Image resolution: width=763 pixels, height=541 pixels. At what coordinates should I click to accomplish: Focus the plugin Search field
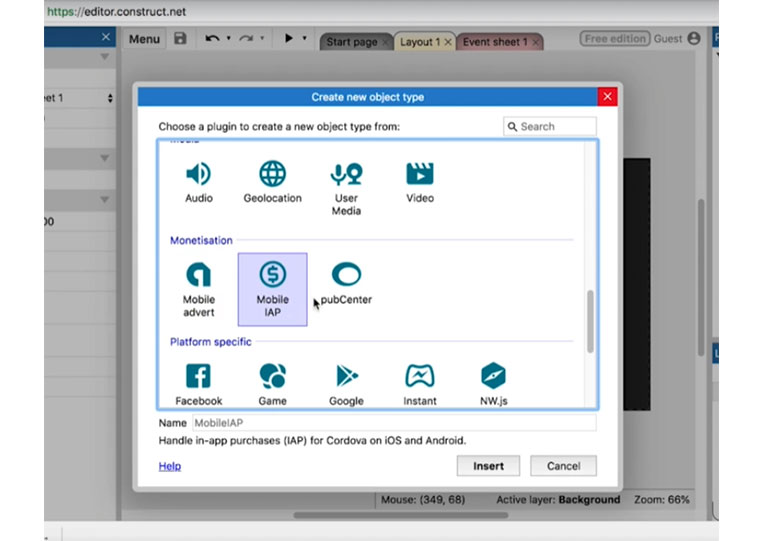[550, 126]
